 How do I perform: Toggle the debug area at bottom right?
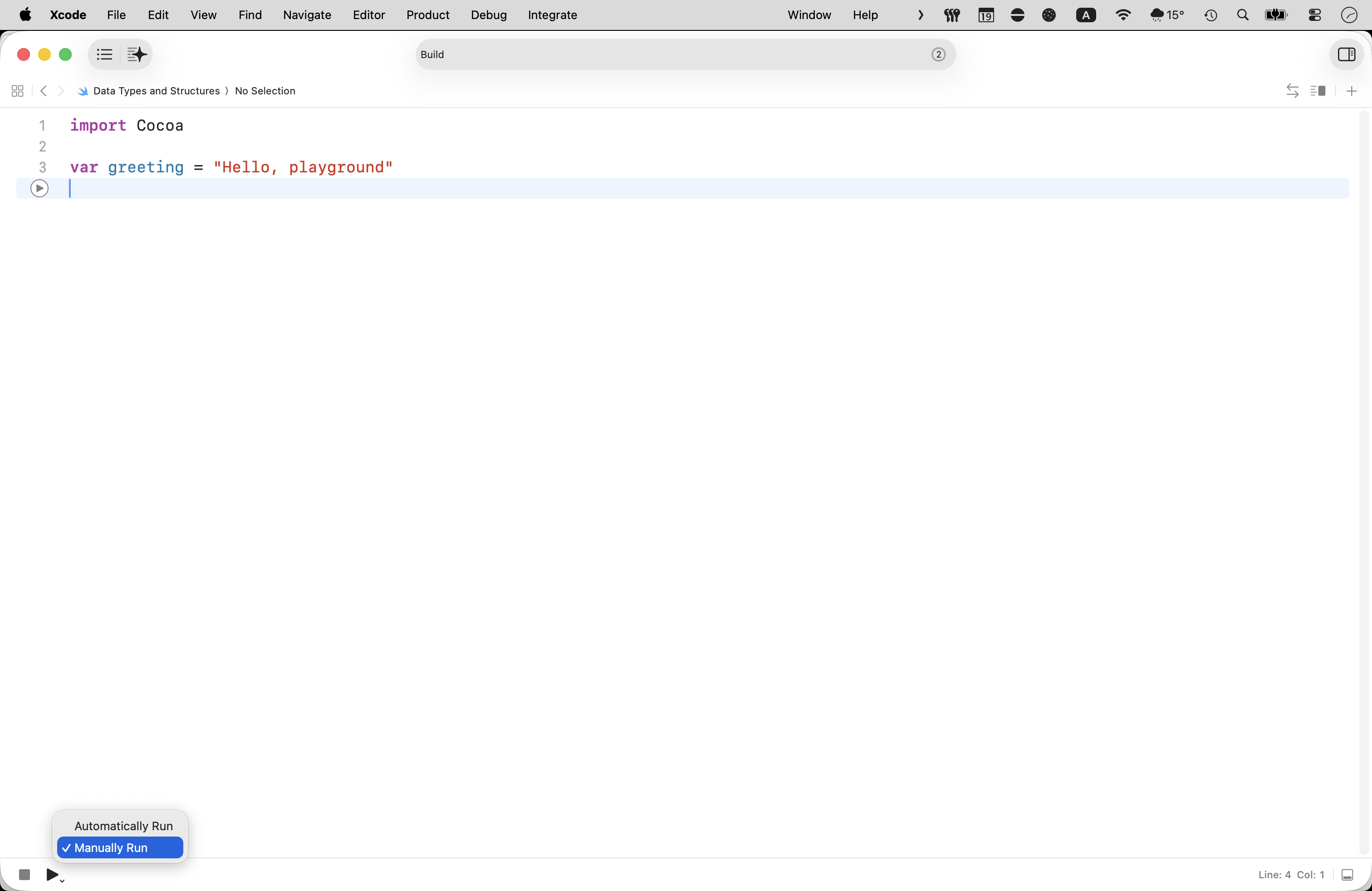1347,875
